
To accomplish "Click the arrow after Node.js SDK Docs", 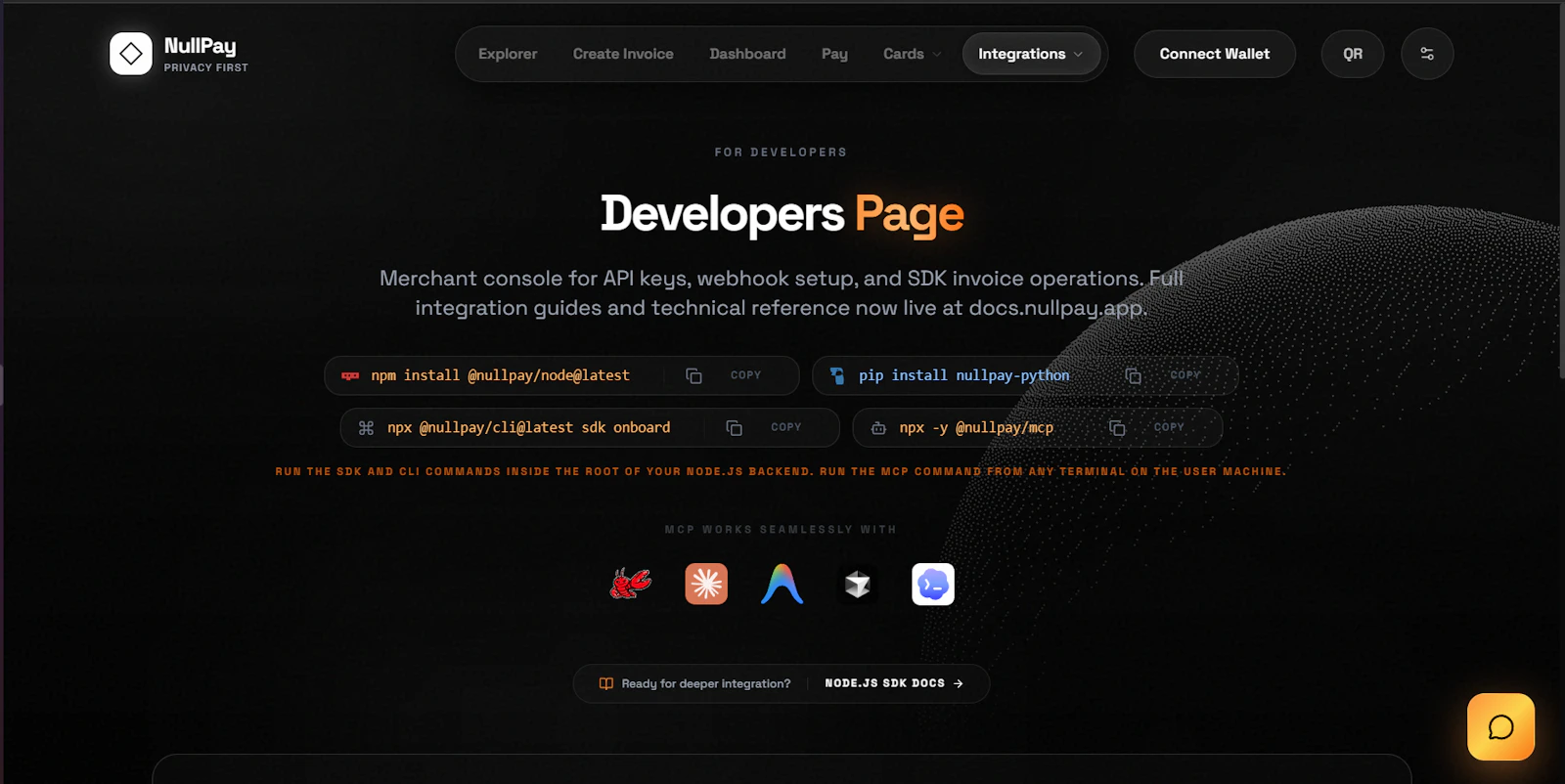I will point(959,683).
